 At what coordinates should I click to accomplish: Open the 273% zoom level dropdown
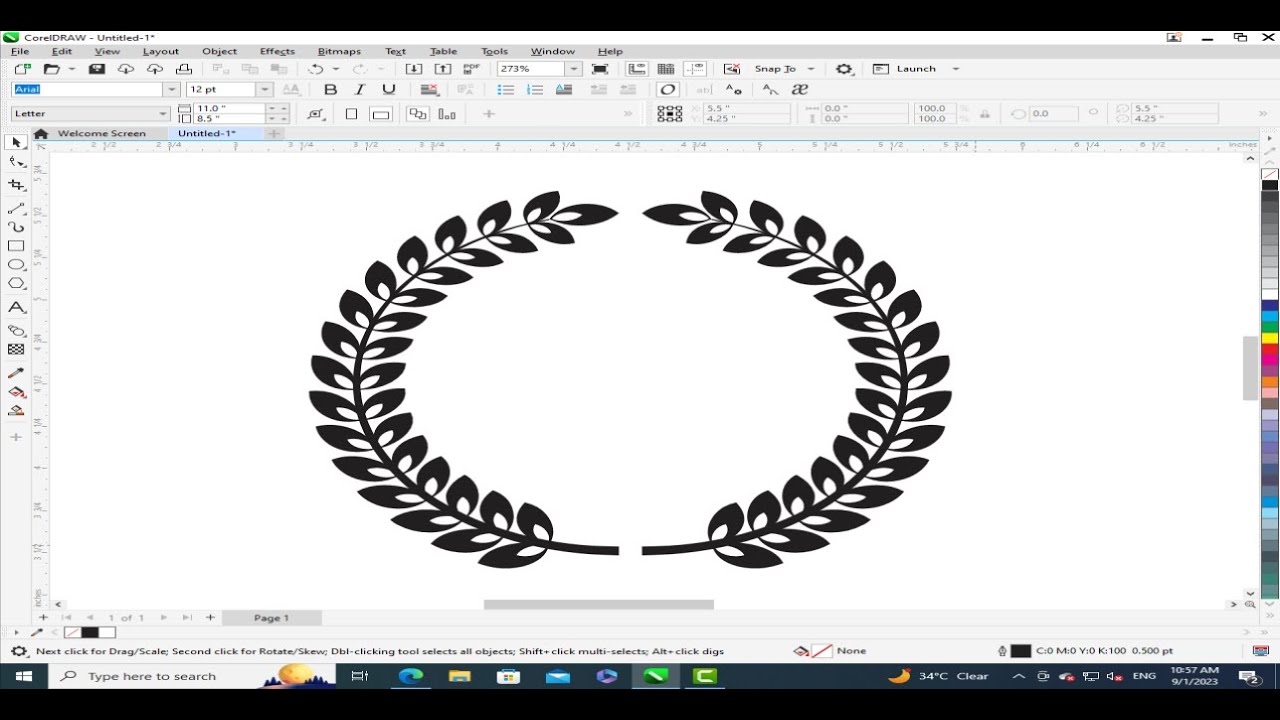574,69
